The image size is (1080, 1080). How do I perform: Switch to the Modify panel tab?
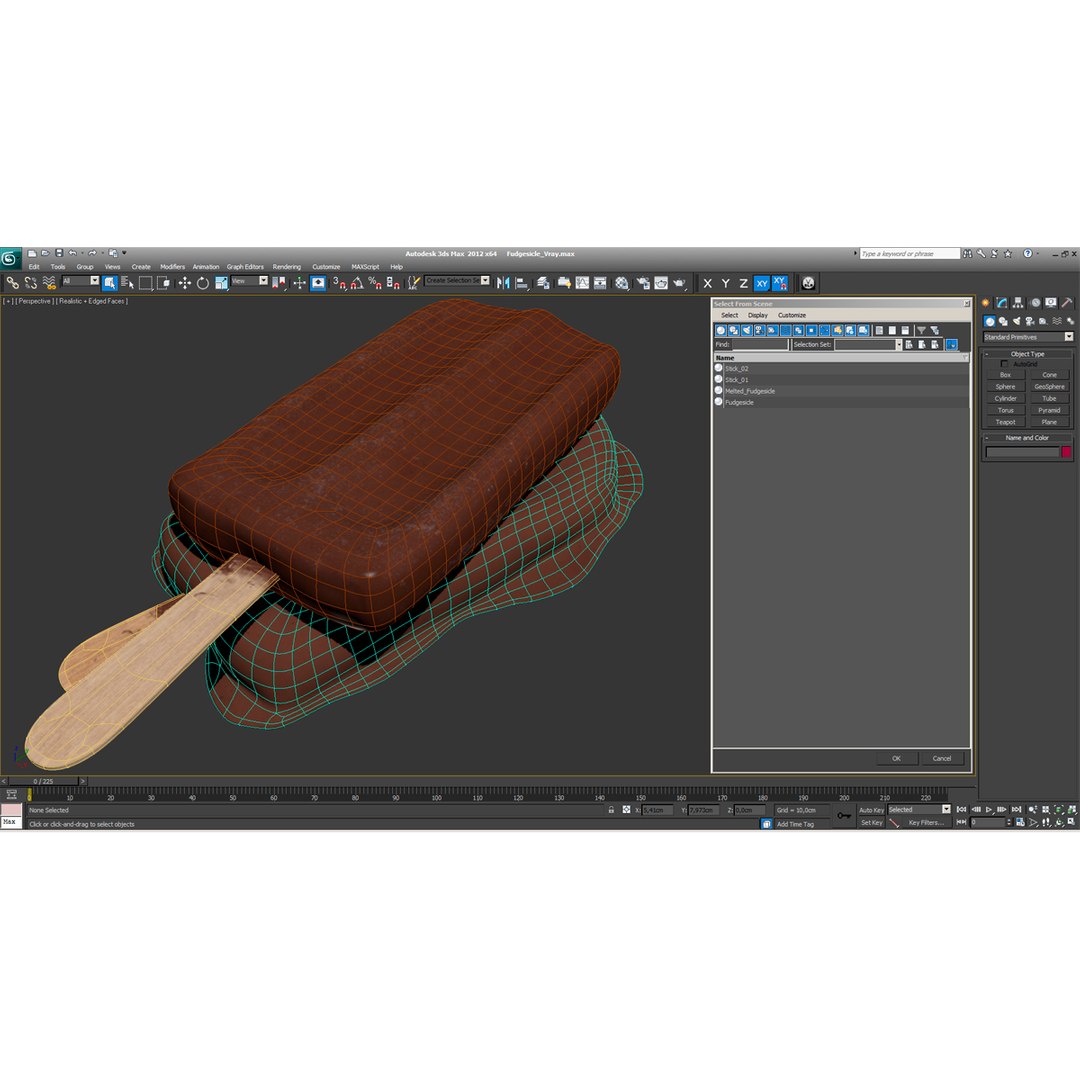coord(1002,302)
